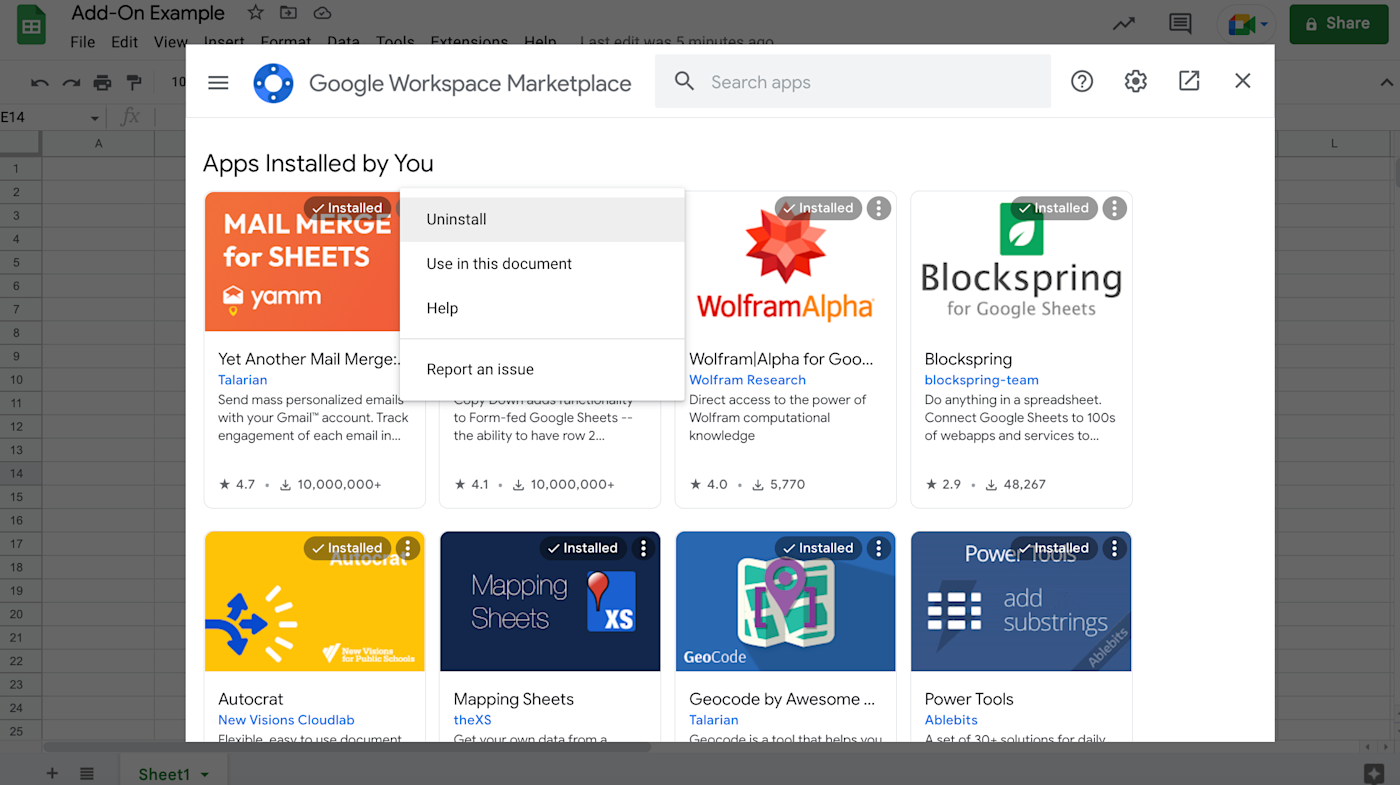
Task: Check the cloud save status icon
Action: coord(322,13)
